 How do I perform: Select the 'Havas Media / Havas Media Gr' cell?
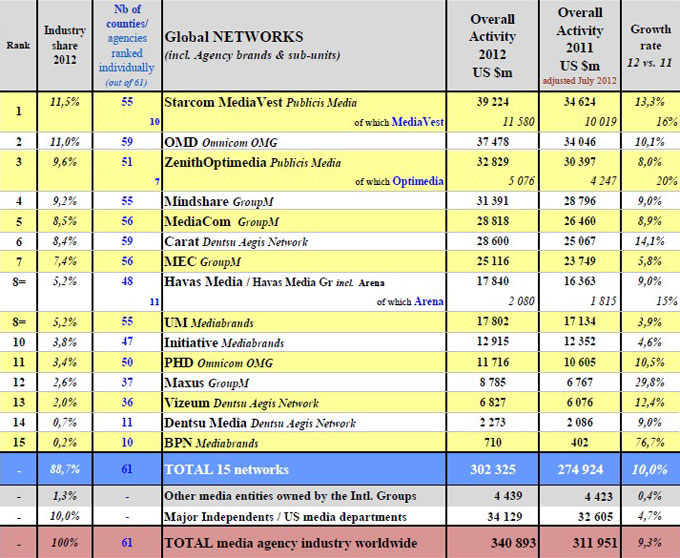pyautogui.click(x=274, y=282)
